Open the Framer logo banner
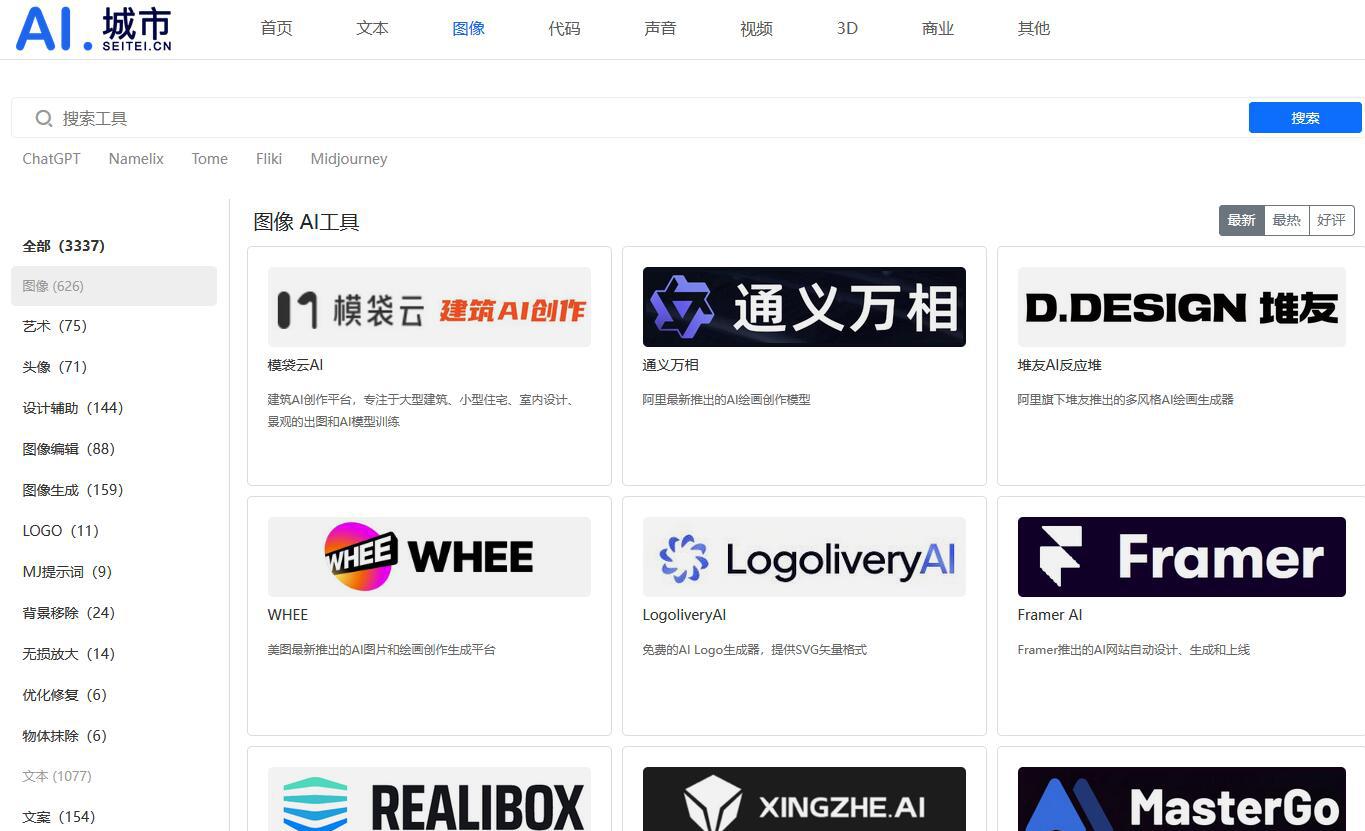Image resolution: width=1365 pixels, height=831 pixels. (x=1181, y=557)
